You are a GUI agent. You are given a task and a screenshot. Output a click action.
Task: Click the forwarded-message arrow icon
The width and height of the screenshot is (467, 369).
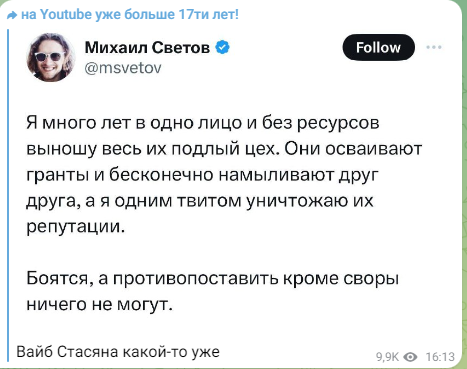click(x=12, y=15)
